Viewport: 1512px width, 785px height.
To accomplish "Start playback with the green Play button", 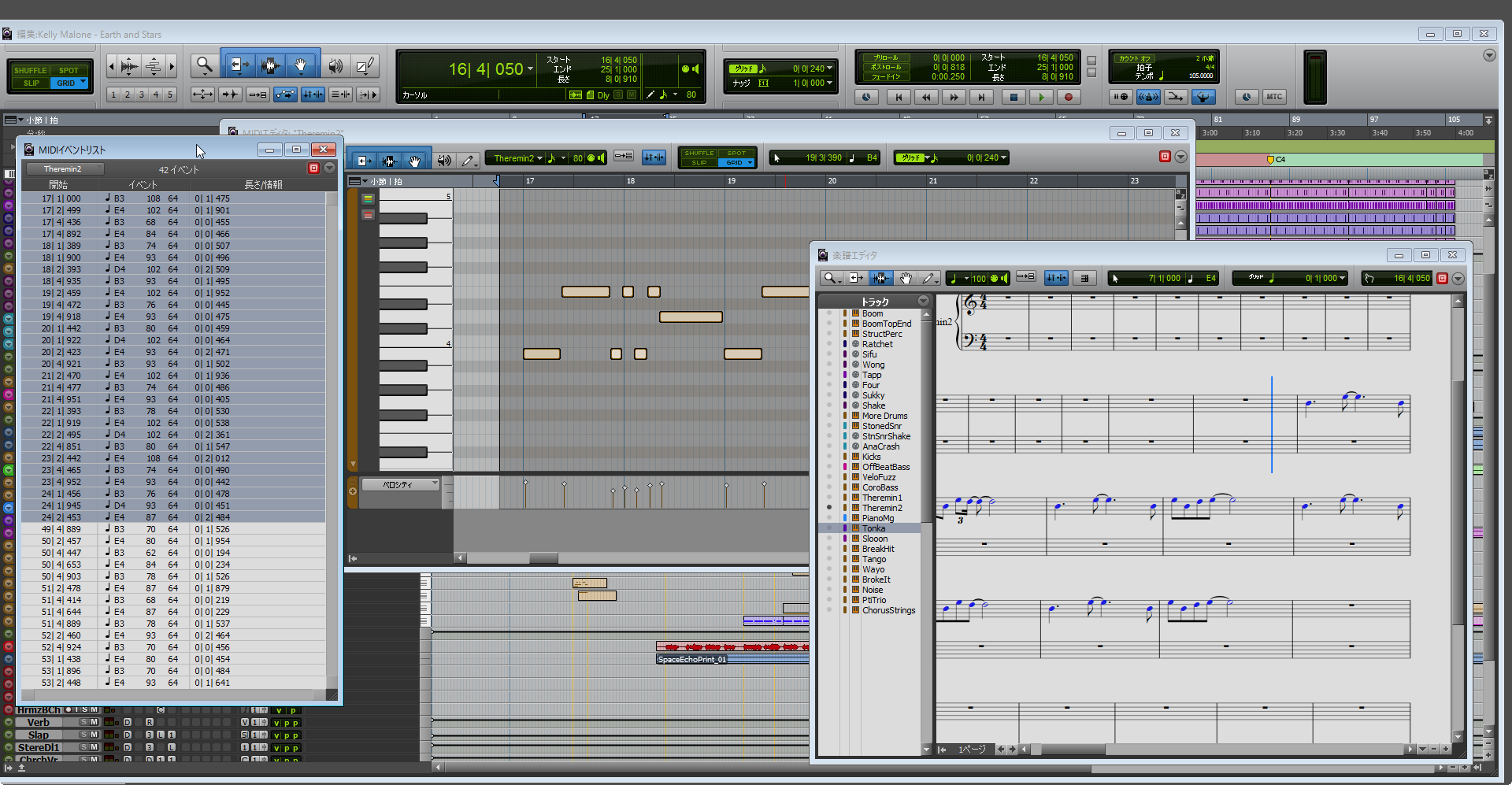I will click(1041, 97).
